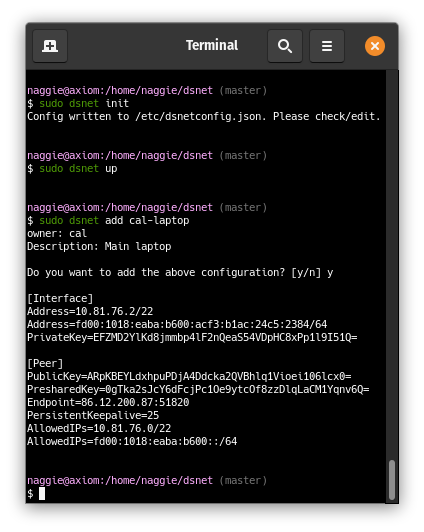Click the Endpoint=86.12.200.87:51820 line
The width and height of the screenshot is (424, 532).
click(108, 402)
